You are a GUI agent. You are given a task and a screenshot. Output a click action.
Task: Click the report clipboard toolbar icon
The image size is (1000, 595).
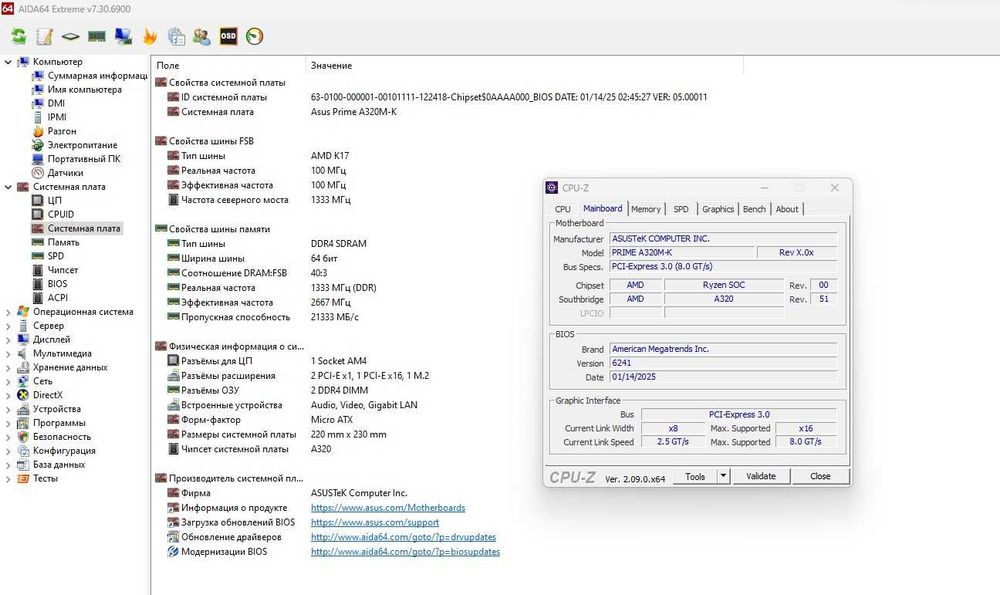[176, 36]
